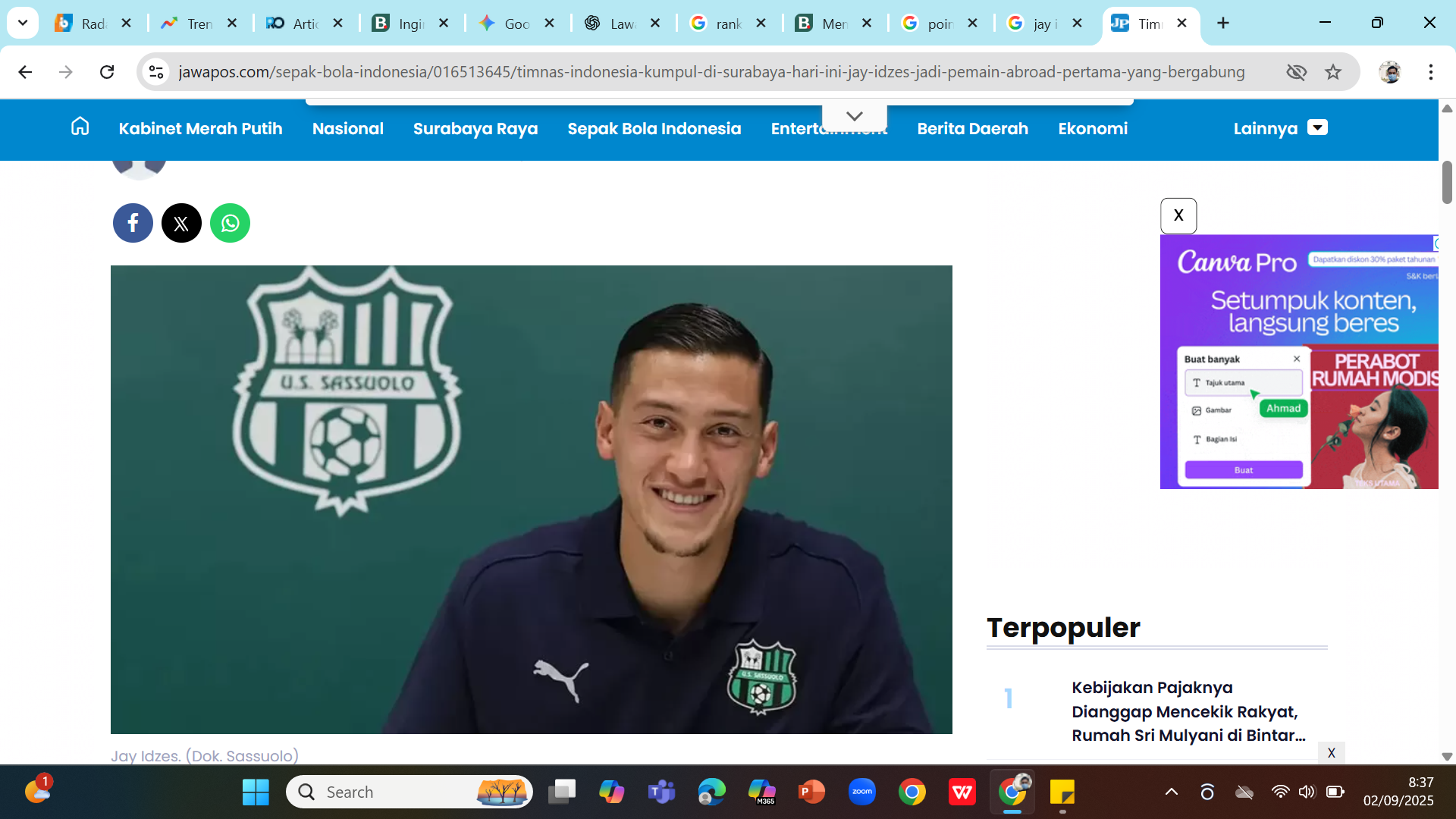Click the page vertical scrollbar thumb
The image size is (1456, 819).
pyautogui.click(x=1447, y=182)
